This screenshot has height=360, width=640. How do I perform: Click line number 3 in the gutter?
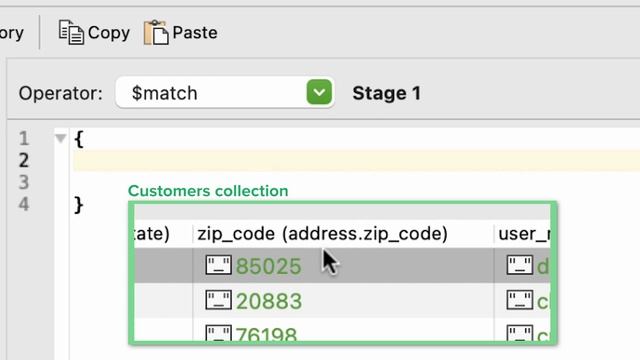(24, 182)
